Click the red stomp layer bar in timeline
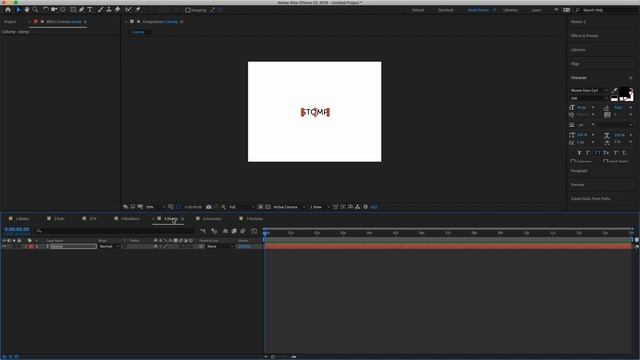The width and height of the screenshot is (640, 360). (x=448, y=247)
